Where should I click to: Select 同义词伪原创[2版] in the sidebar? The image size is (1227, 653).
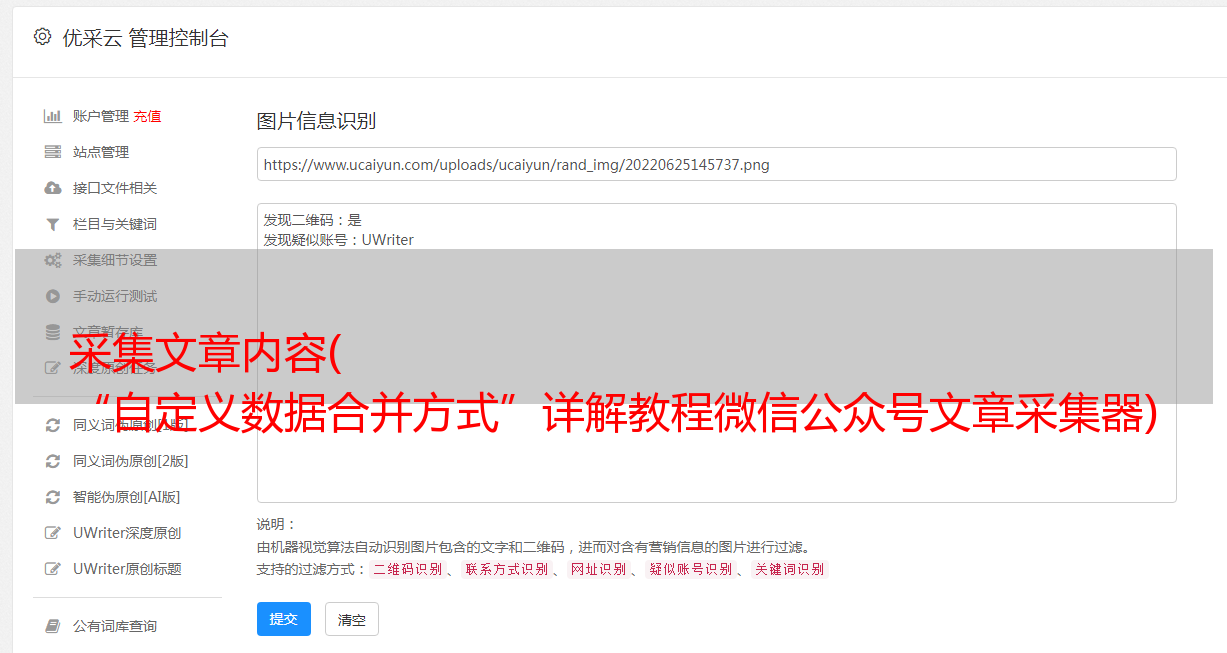131,461
